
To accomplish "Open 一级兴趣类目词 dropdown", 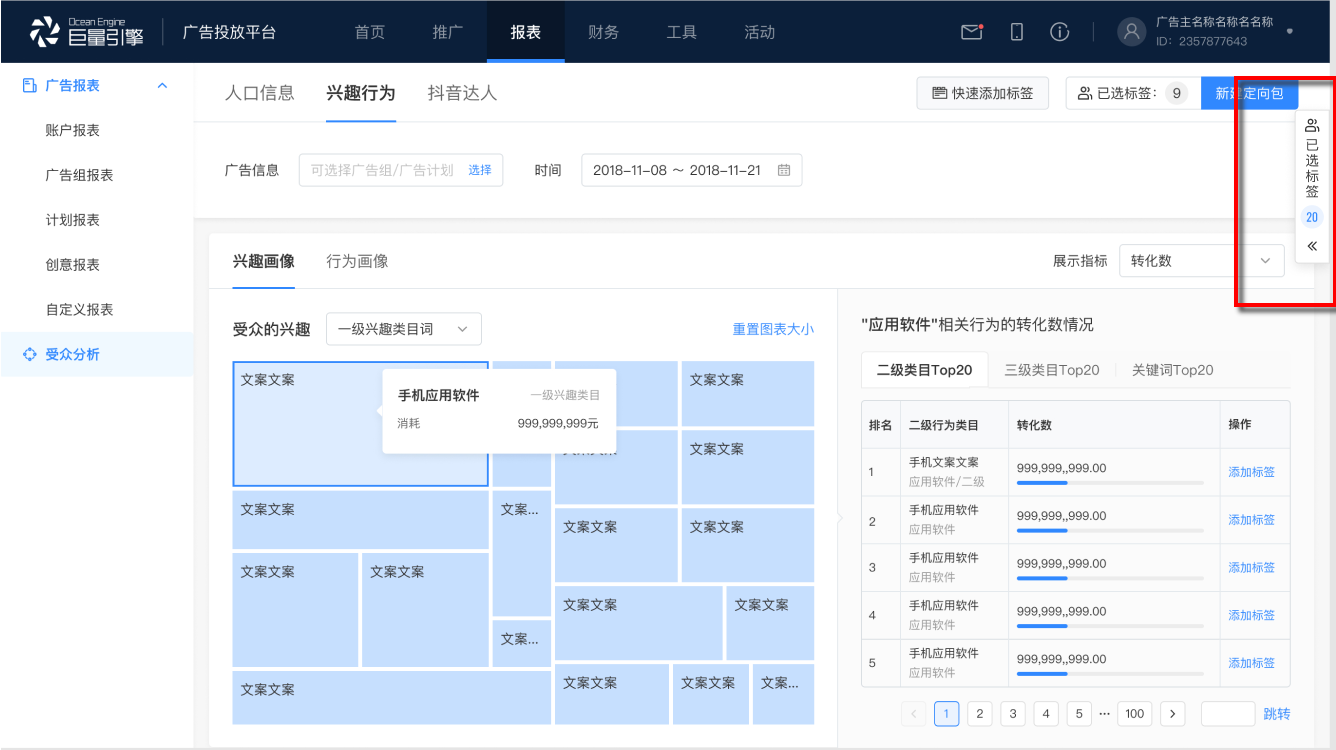I will [x=404, y=329].
